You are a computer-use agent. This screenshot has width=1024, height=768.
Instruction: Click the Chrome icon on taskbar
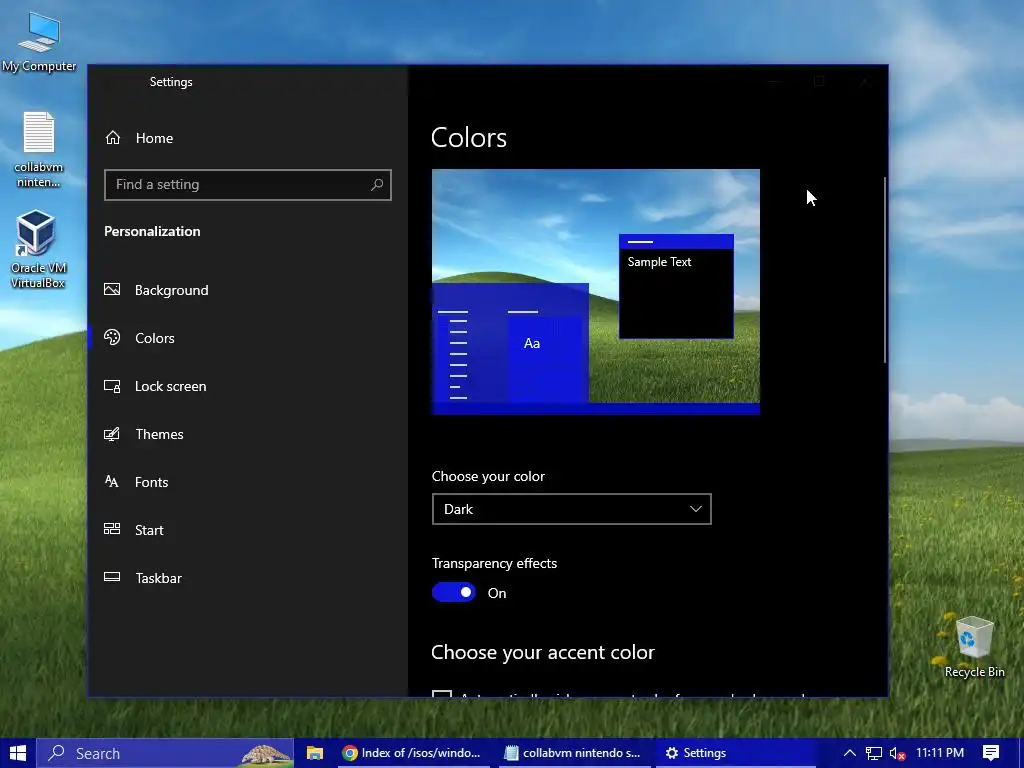(350, 753)
